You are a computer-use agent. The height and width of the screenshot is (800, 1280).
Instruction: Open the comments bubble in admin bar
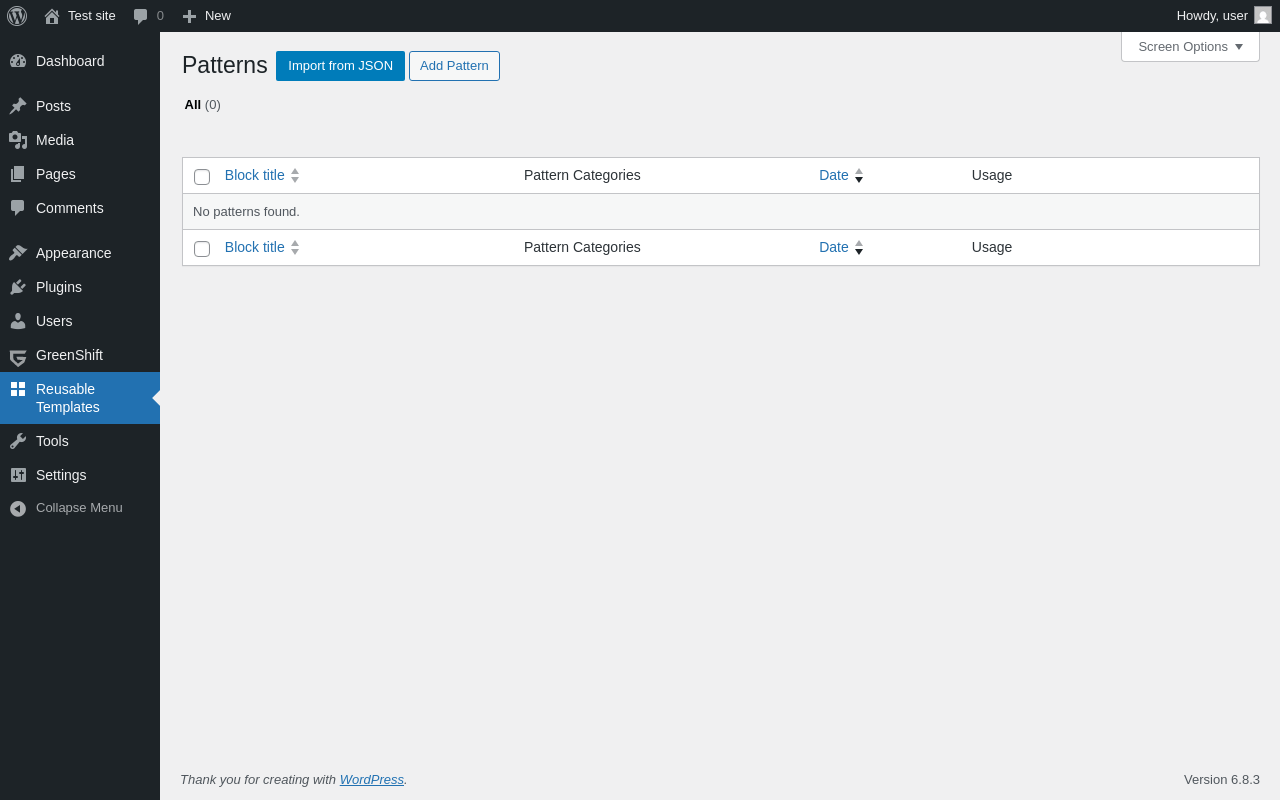coord(141,16)
